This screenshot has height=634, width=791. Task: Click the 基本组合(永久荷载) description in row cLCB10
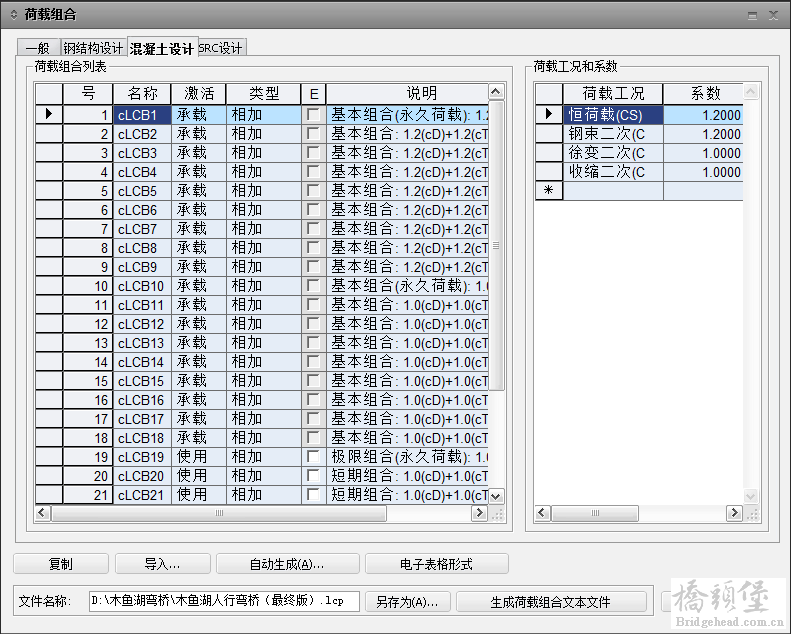pyautogui.click(x=408, y=285)
